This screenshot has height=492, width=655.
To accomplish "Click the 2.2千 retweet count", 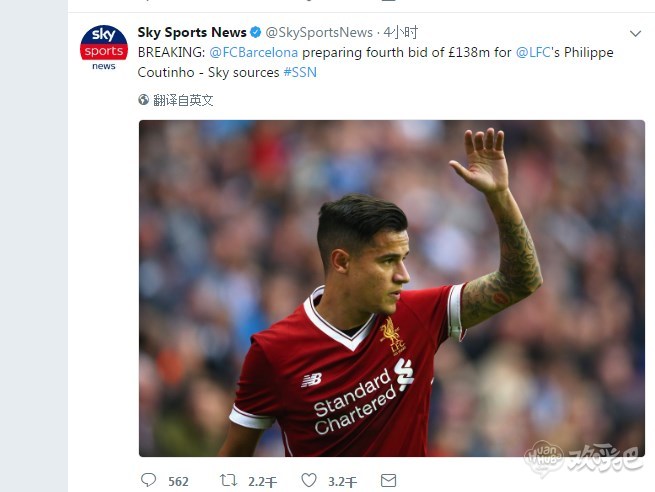I will pos(262,482).
